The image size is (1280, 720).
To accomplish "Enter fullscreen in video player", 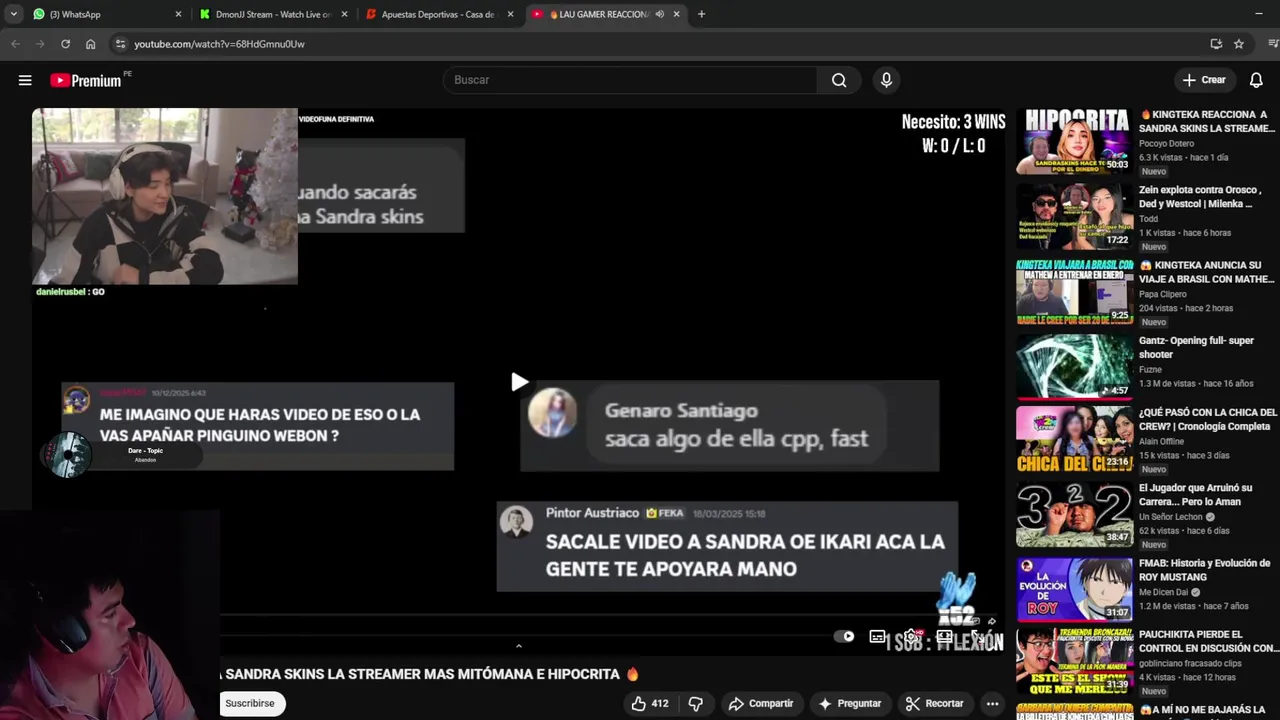I will click(976, 636).
